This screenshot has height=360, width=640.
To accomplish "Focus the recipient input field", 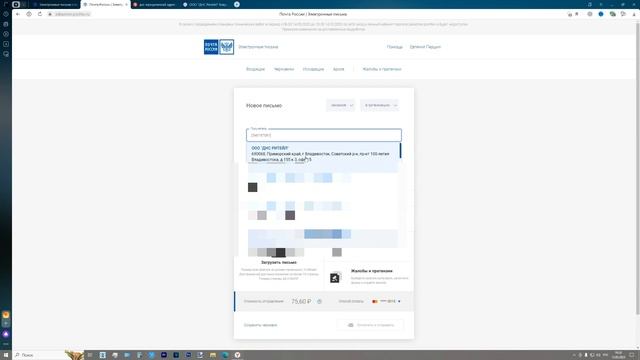I will coord(324,135).
